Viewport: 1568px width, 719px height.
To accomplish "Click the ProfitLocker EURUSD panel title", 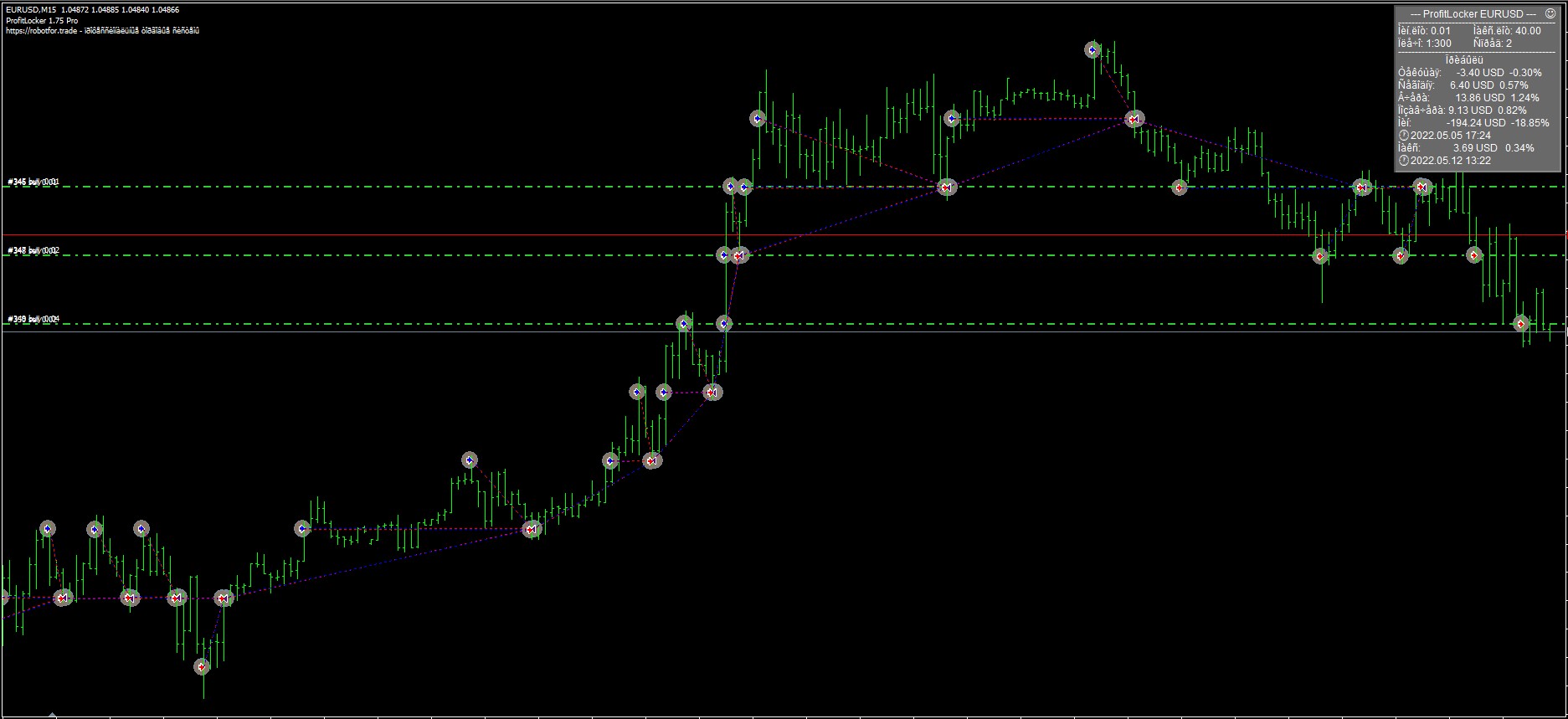I will tap(1473, 14).
